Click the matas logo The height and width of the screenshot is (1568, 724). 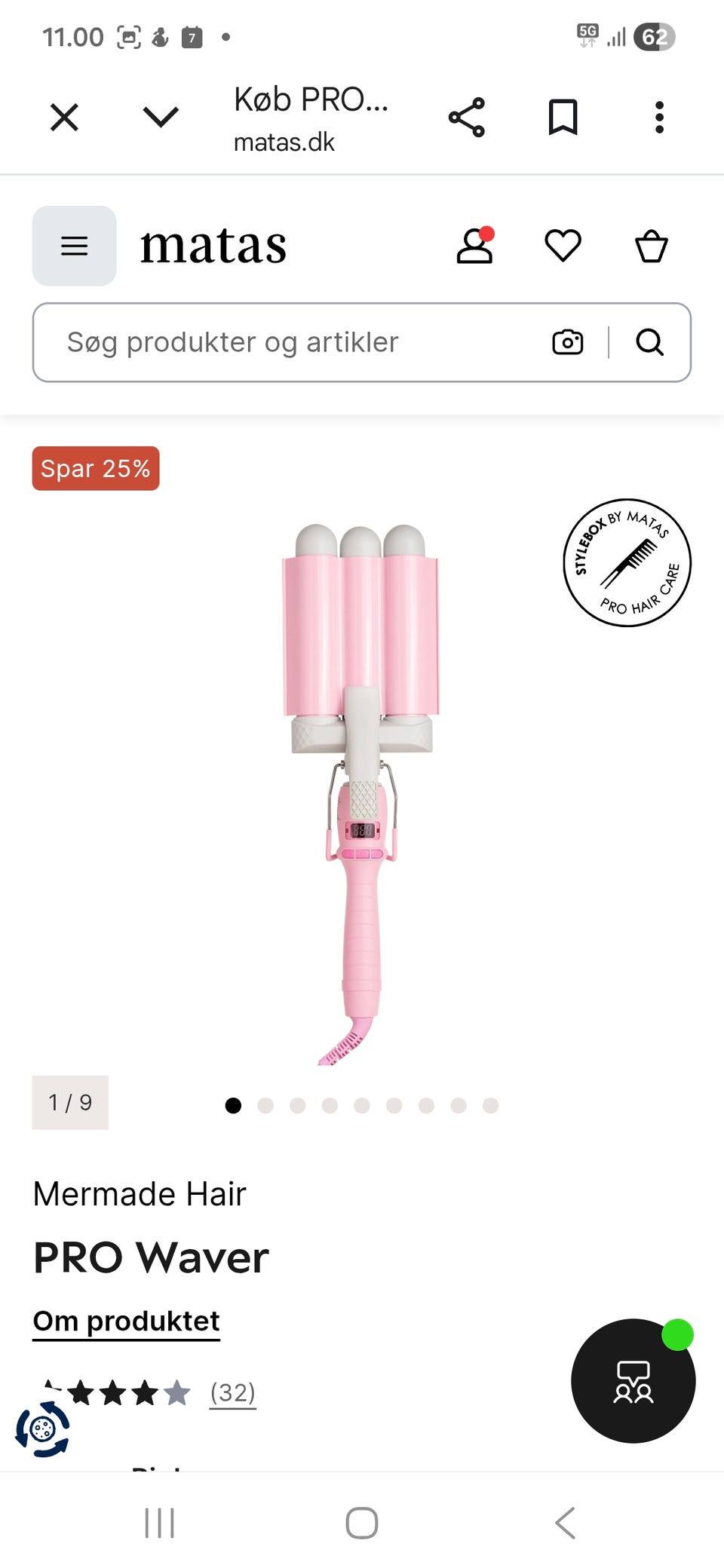(213, 246)
